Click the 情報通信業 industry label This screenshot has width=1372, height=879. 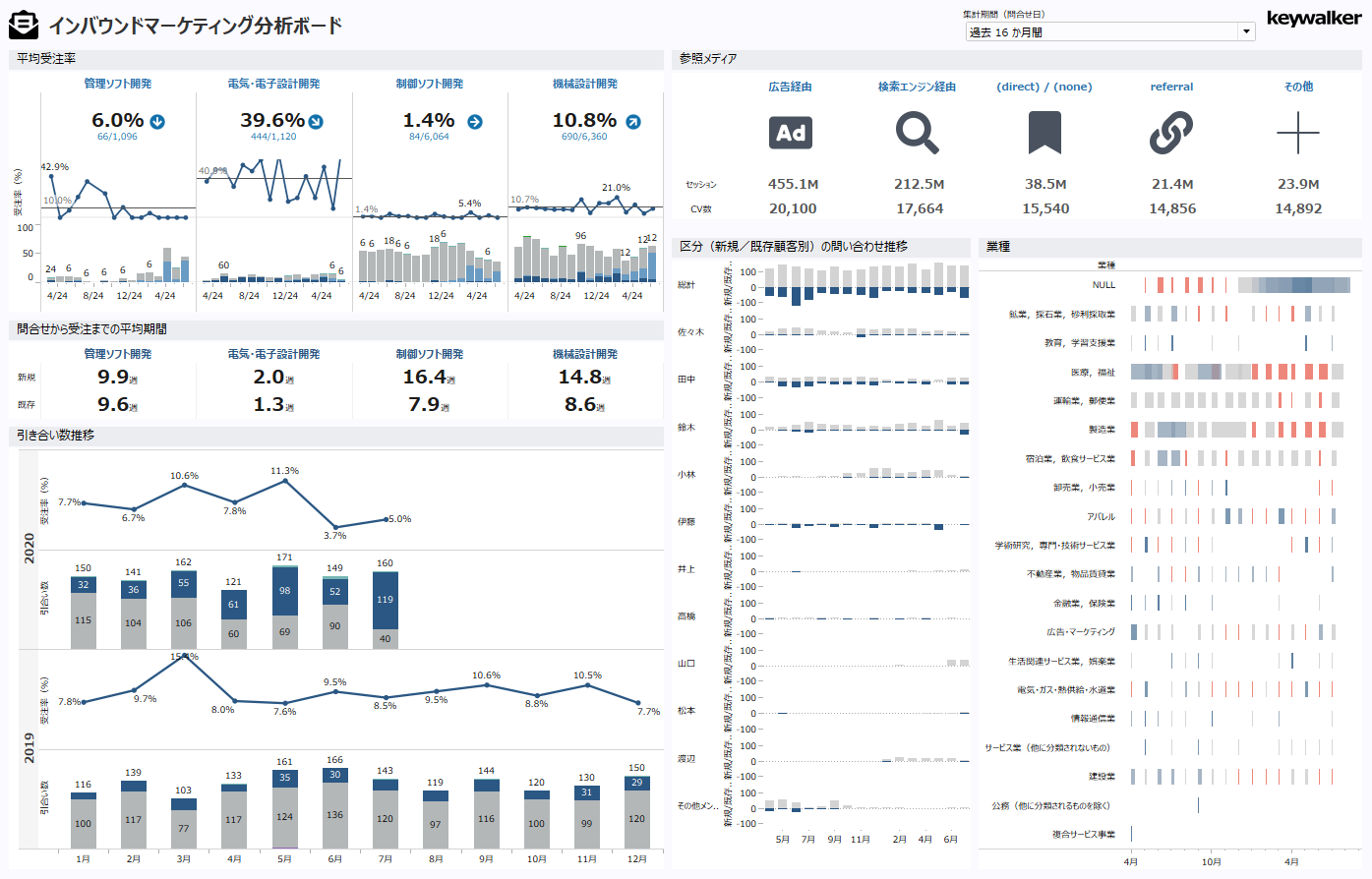(1093, 719)
